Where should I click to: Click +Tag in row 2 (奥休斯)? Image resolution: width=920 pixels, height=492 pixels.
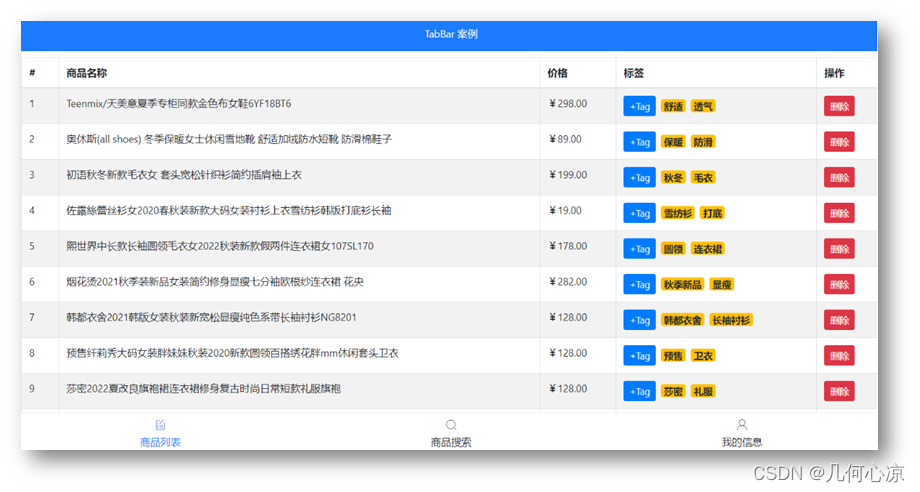coord(640,142)
